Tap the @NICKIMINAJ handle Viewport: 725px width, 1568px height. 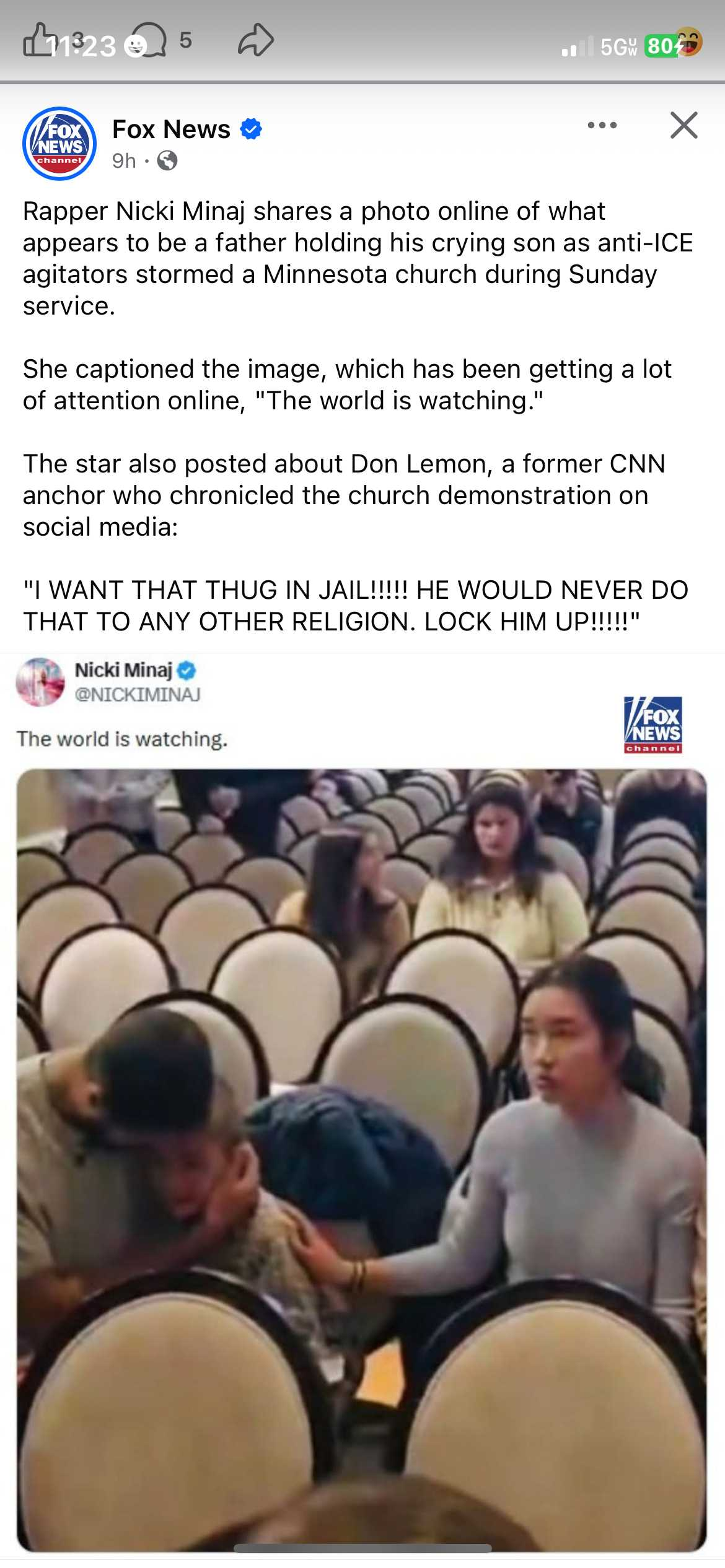click(x=138, y=695)
